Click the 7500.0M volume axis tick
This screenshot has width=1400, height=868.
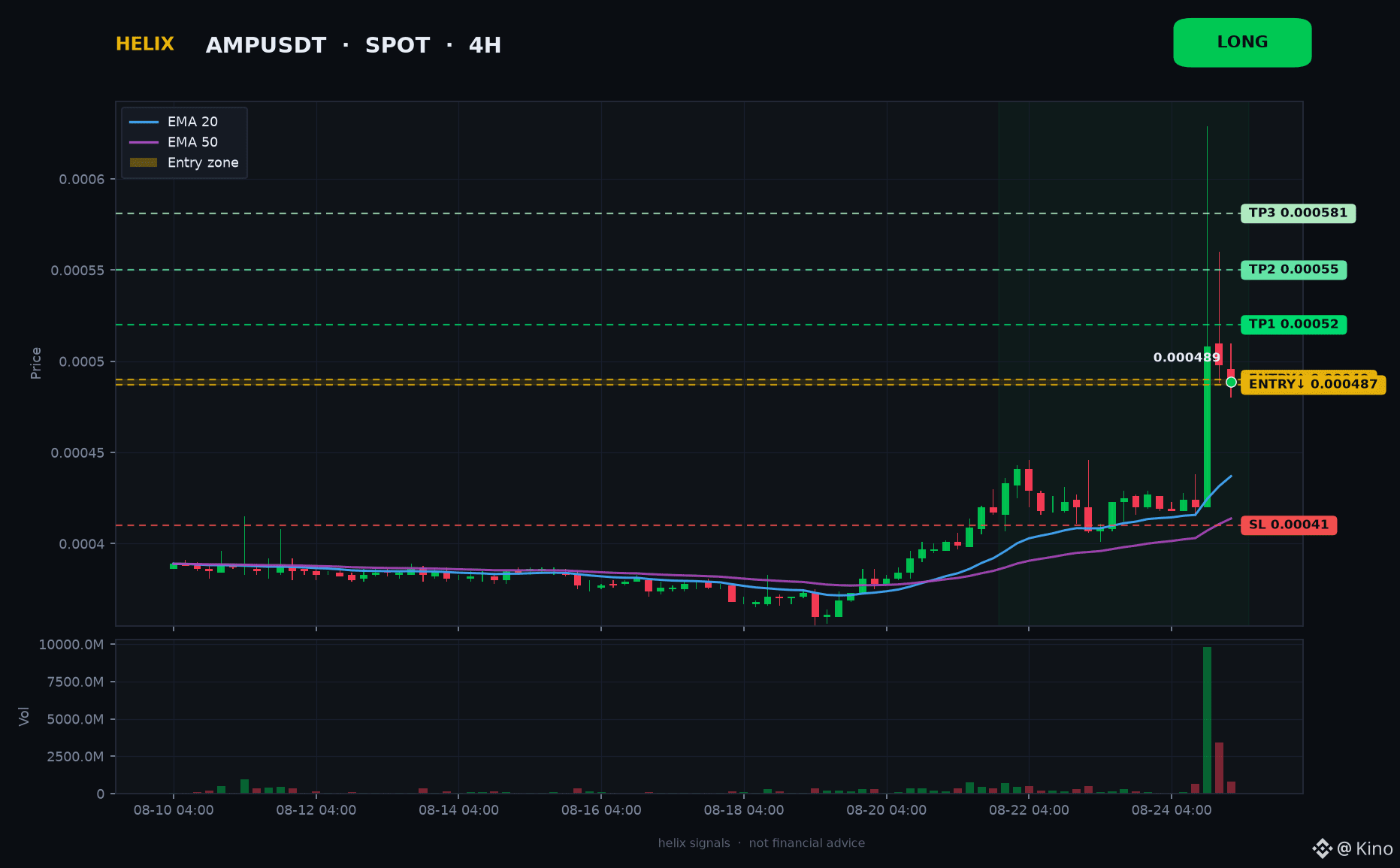click(x=75, y=682)
